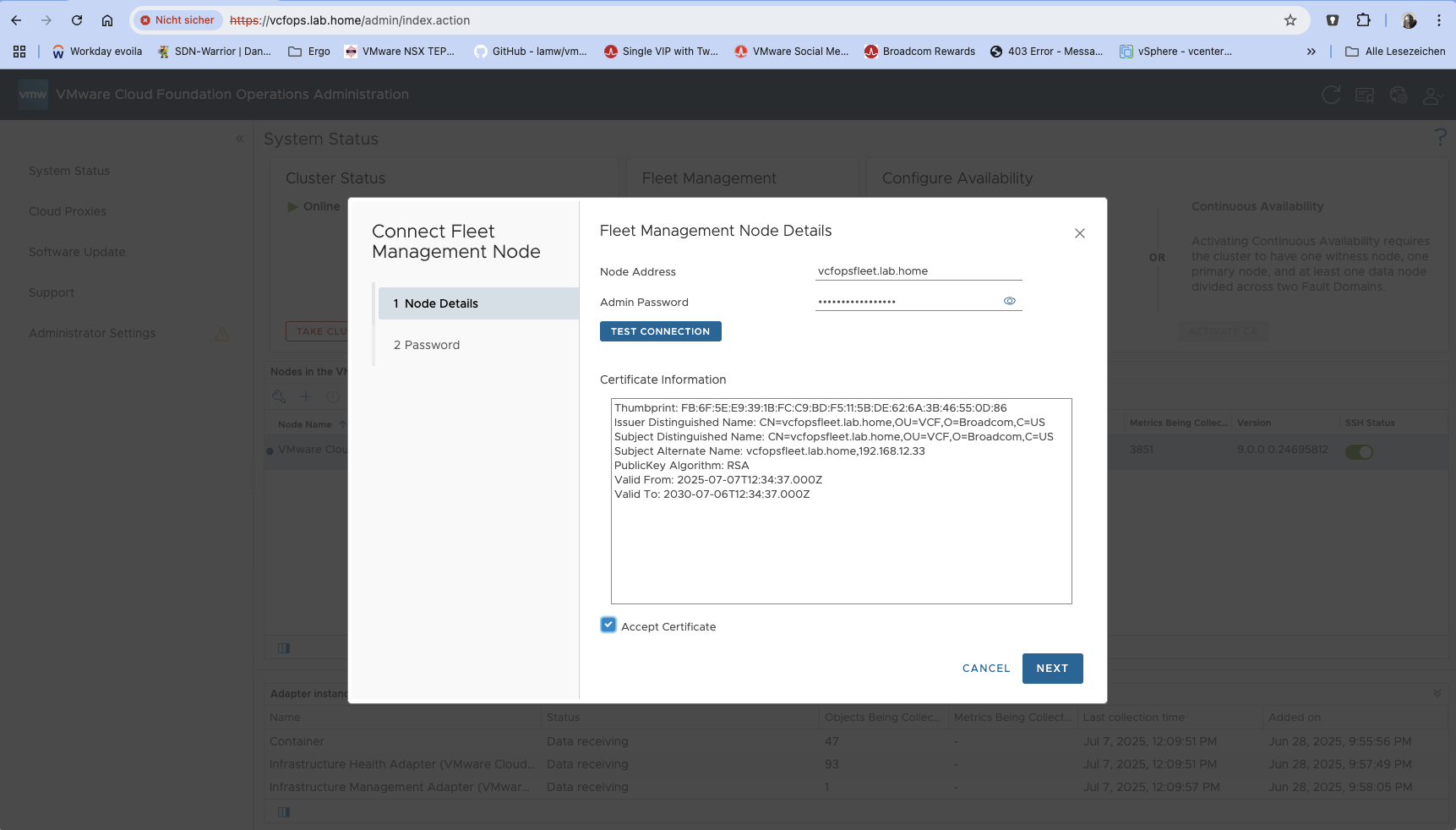Close the Fleet Management Node dialog
The height and width of the screenshot is (830, 1456).
click(1079, 233)
